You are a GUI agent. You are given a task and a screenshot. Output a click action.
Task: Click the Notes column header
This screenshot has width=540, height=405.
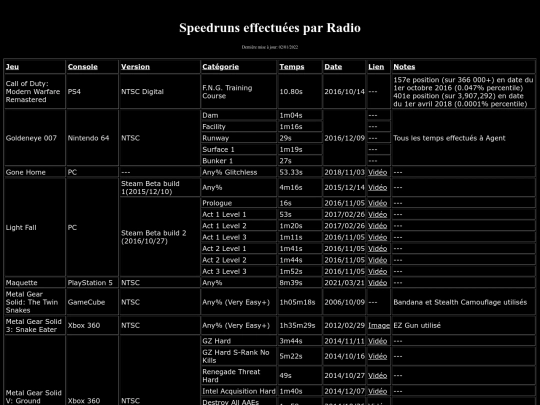(404, 67)
